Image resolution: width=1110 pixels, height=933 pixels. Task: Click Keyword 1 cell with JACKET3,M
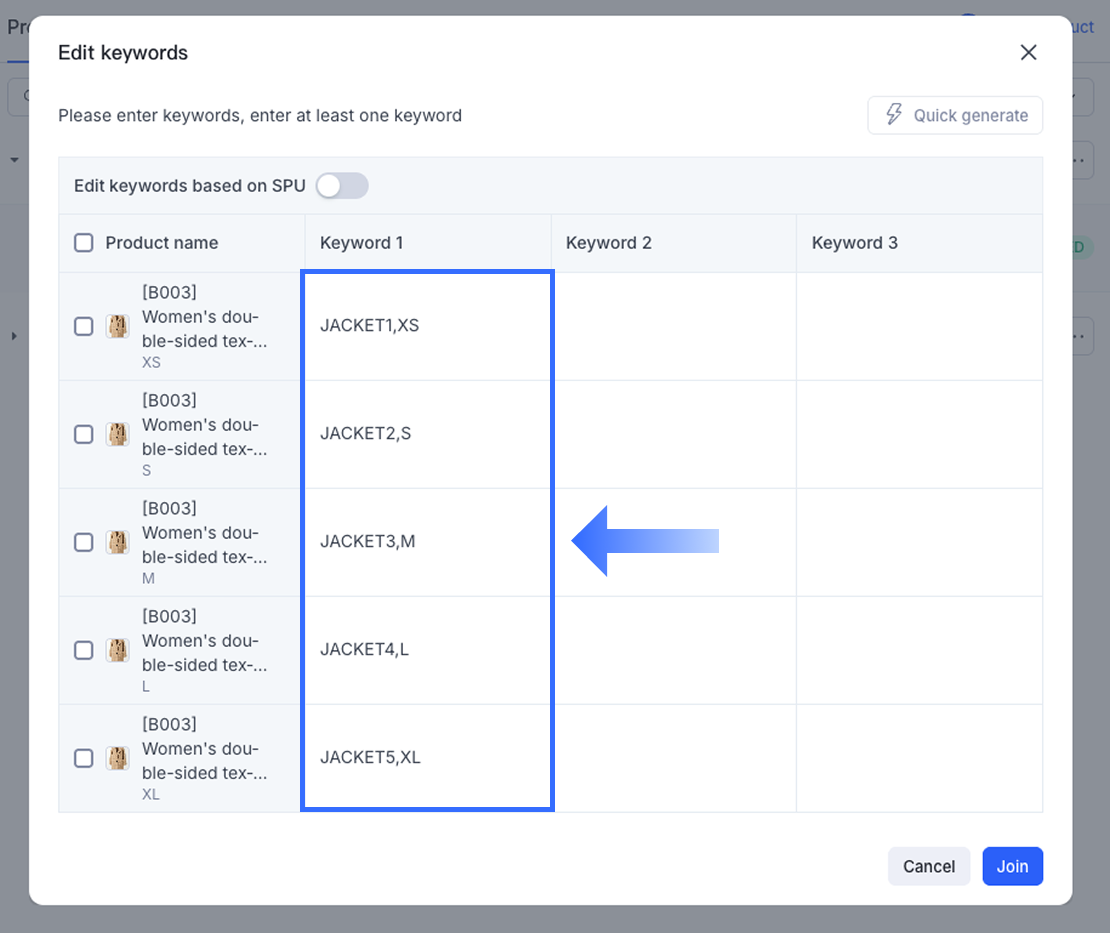tap(427, 542)
